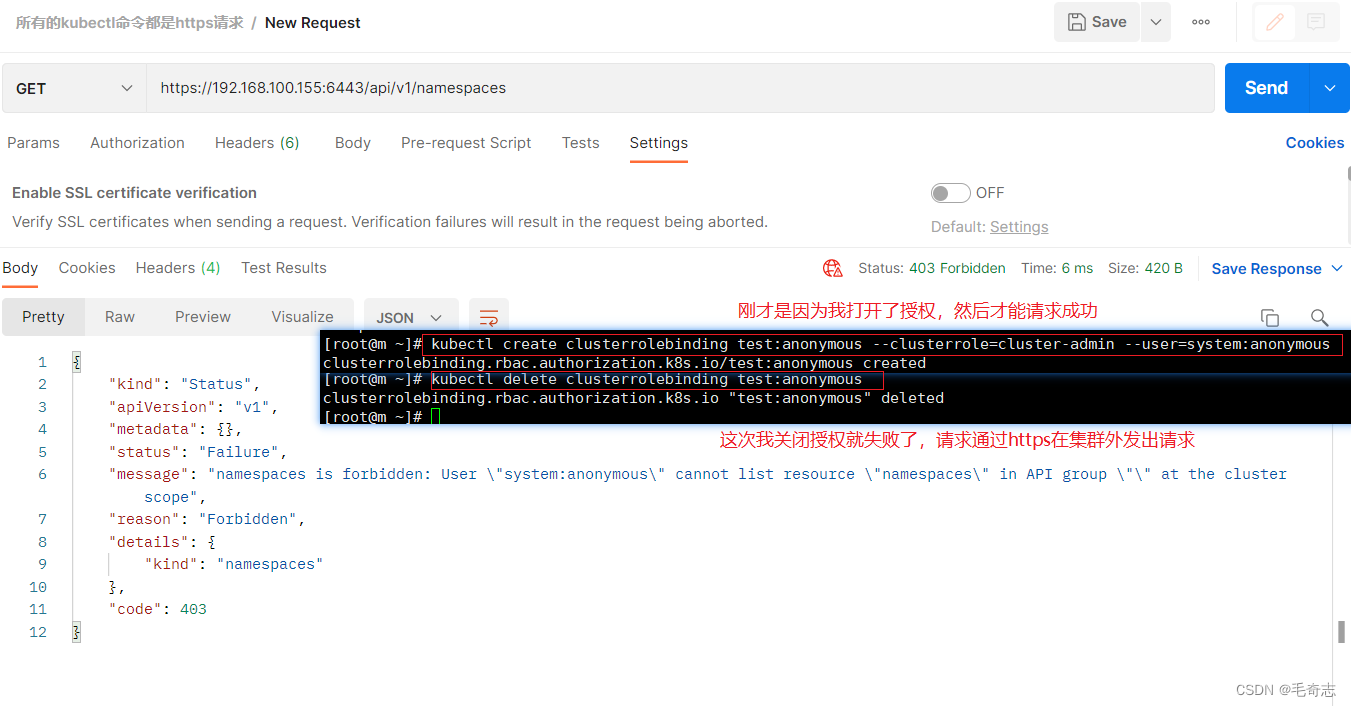This screenshot has height=706, width=1351.
Task: Click the Enable SSL certificate verification label
Action: click(134, 193)
